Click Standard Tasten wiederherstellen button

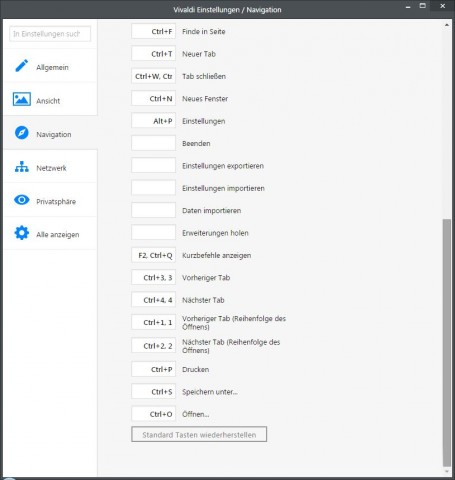coord(199,434)
